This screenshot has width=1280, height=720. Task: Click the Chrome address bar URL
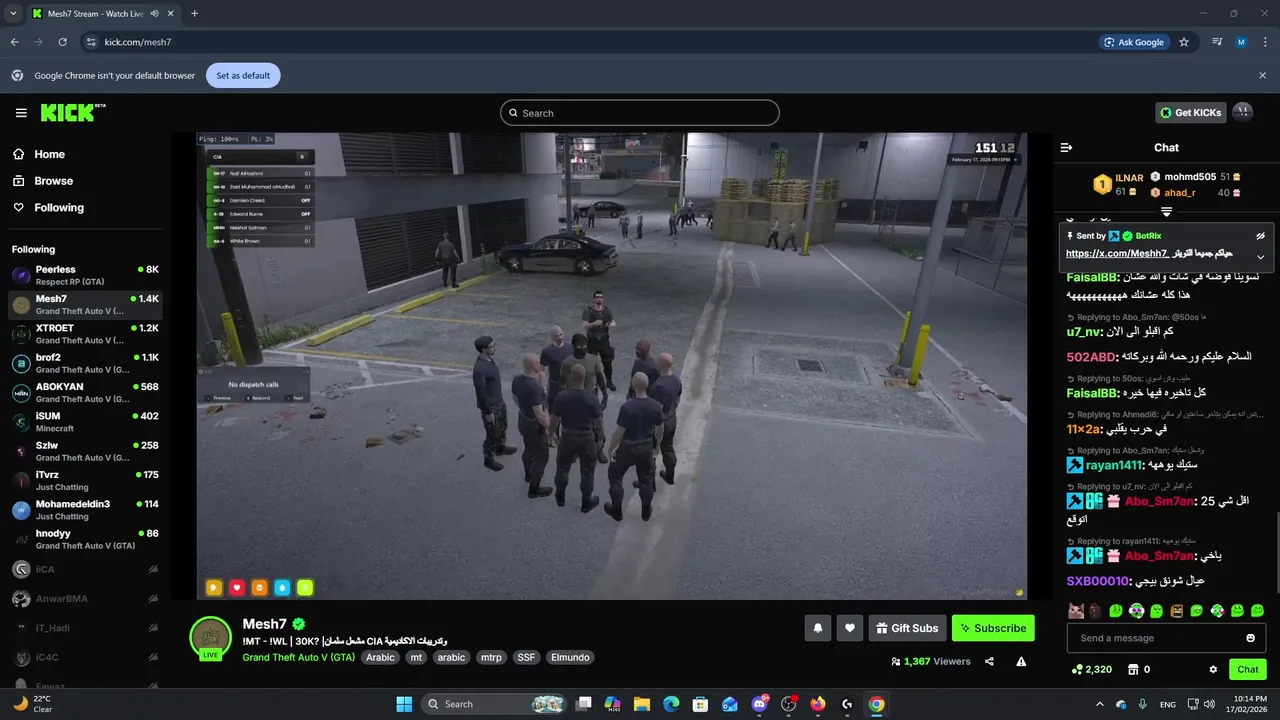click(x=138, y=42)
